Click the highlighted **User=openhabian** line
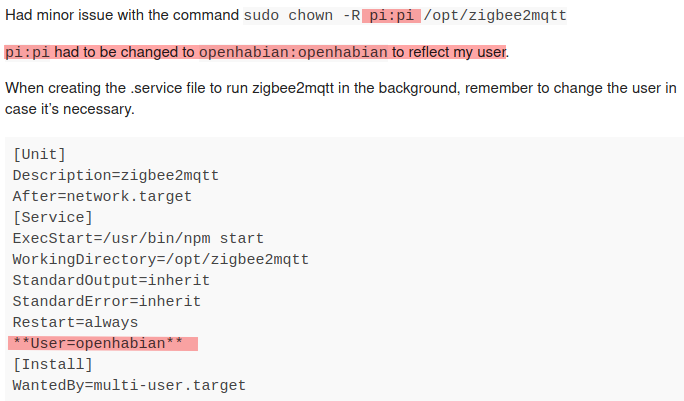 click(102, 344)
